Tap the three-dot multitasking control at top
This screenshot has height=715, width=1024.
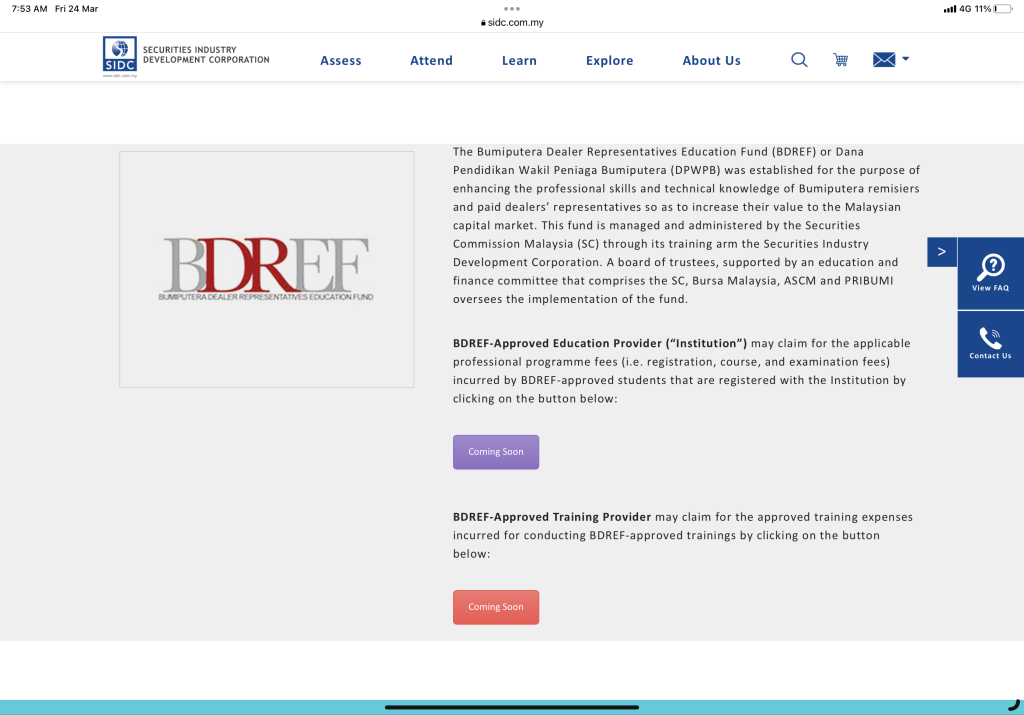(x=512, y=8)
